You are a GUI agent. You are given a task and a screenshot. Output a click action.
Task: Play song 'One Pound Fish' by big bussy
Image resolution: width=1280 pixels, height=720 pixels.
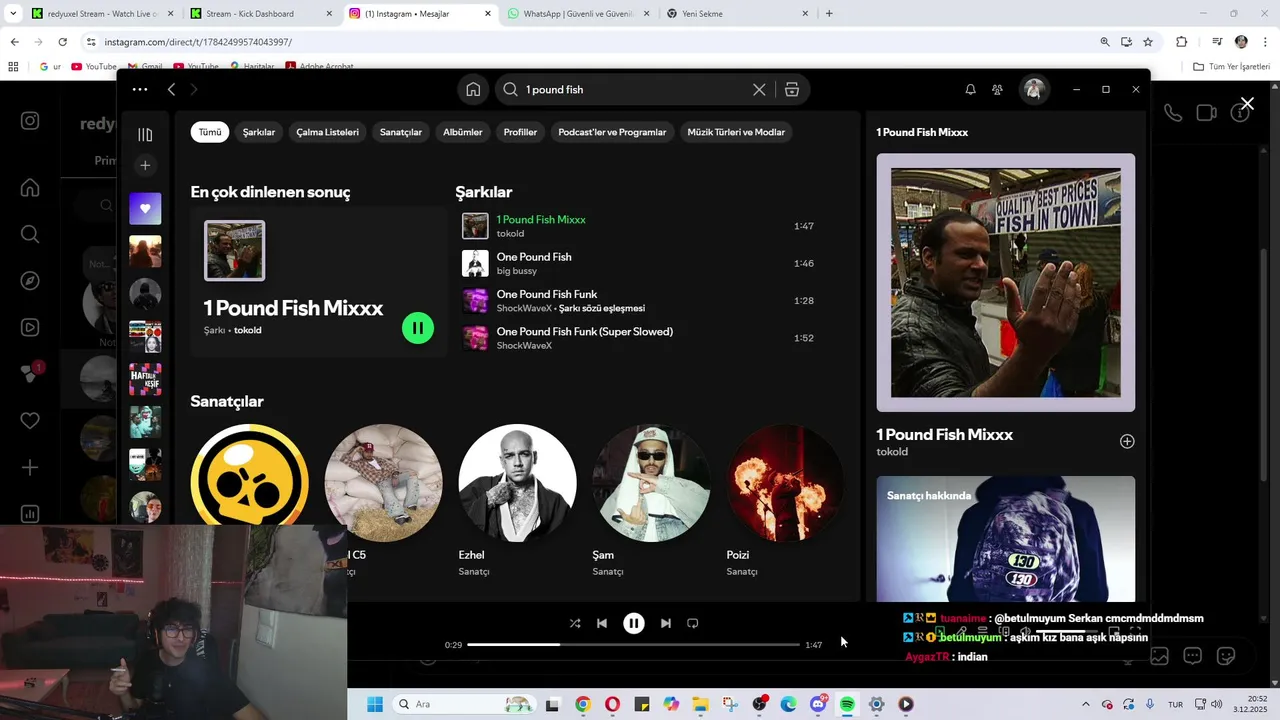[x=638, y=264]
